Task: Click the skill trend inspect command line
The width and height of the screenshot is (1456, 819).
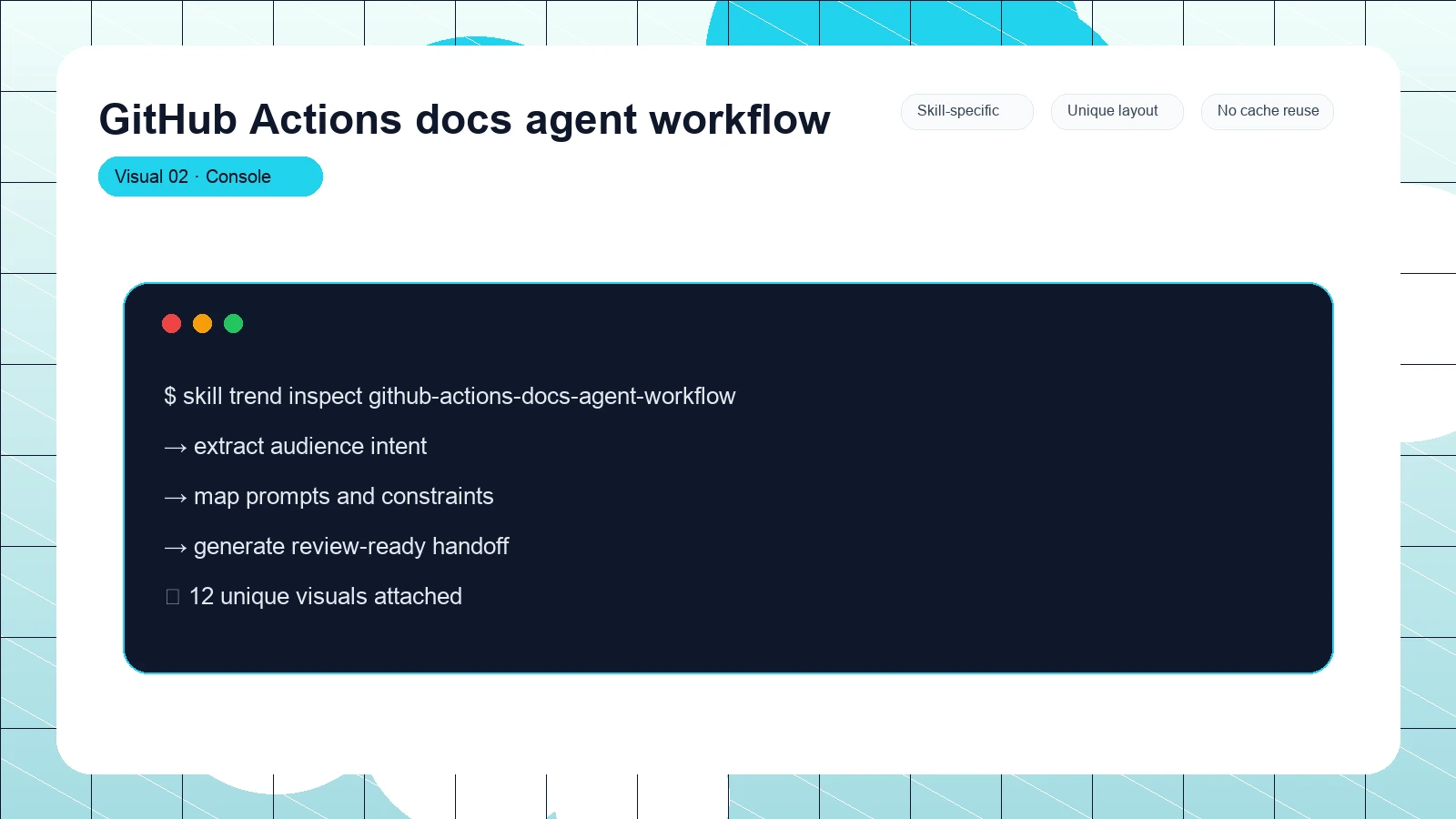Action: (x=450, y=397)
